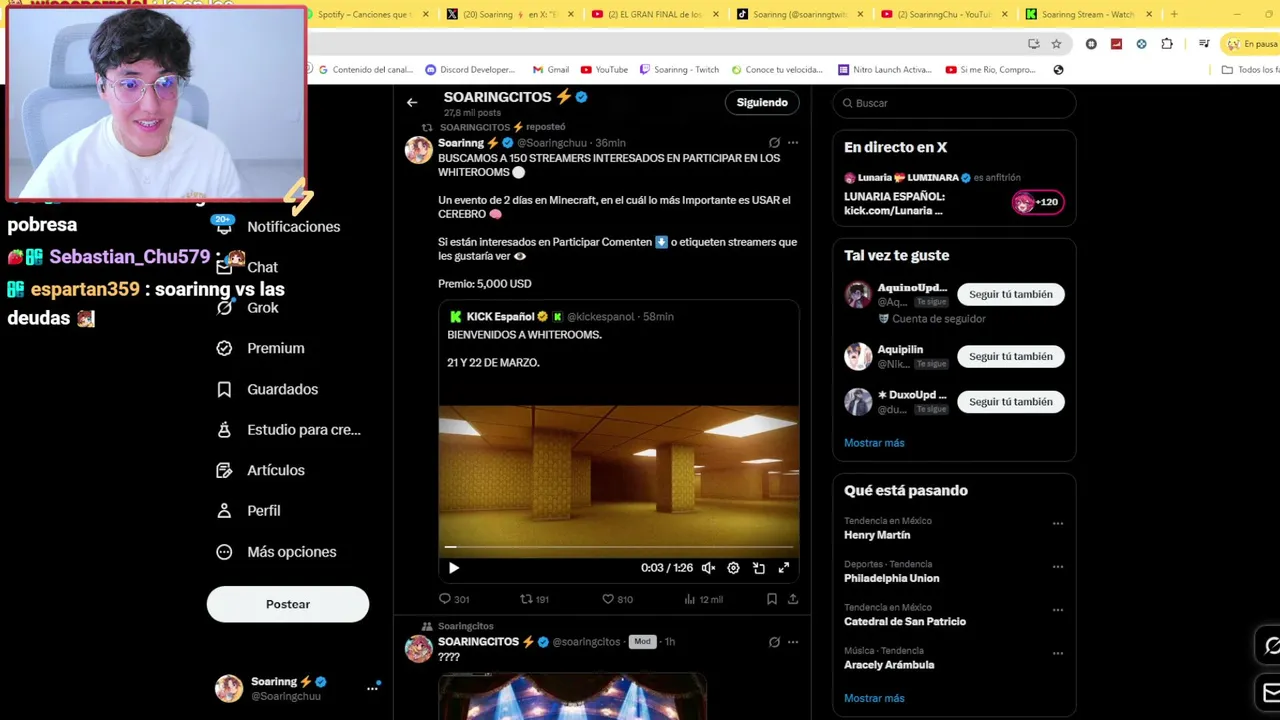
Task: Open the Estudio para creadores icon
Action: pos(224,430)
